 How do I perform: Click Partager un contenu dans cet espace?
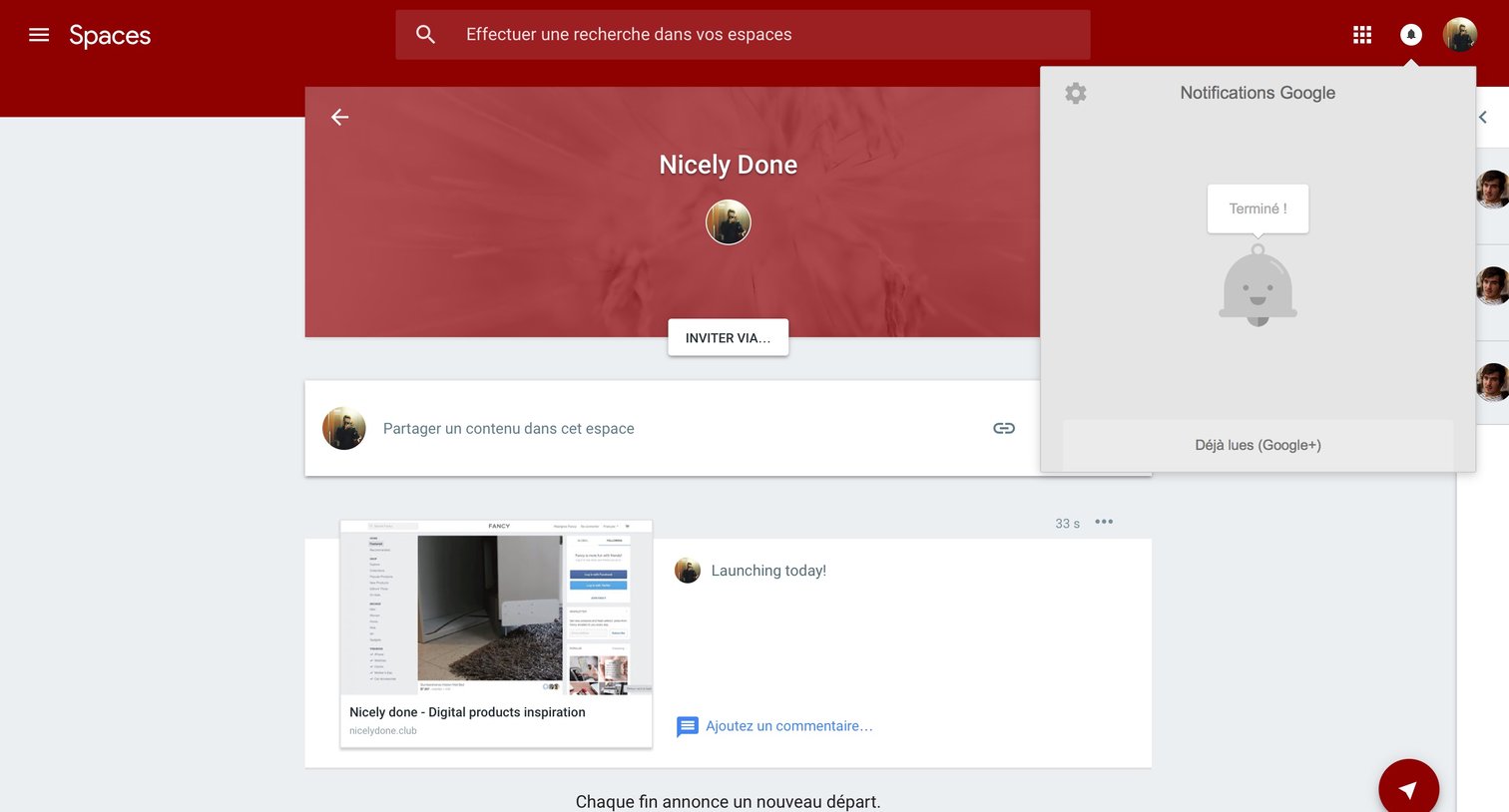tap(509, 429)
